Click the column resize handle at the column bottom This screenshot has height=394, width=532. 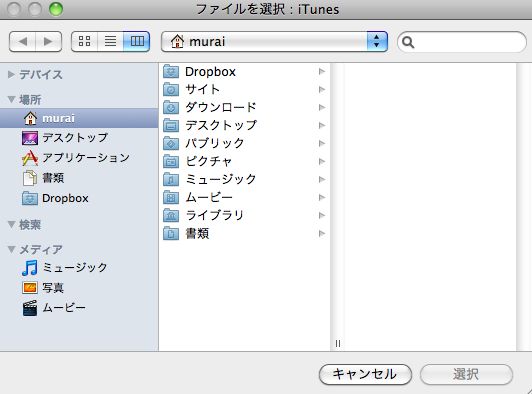(338, 344)
